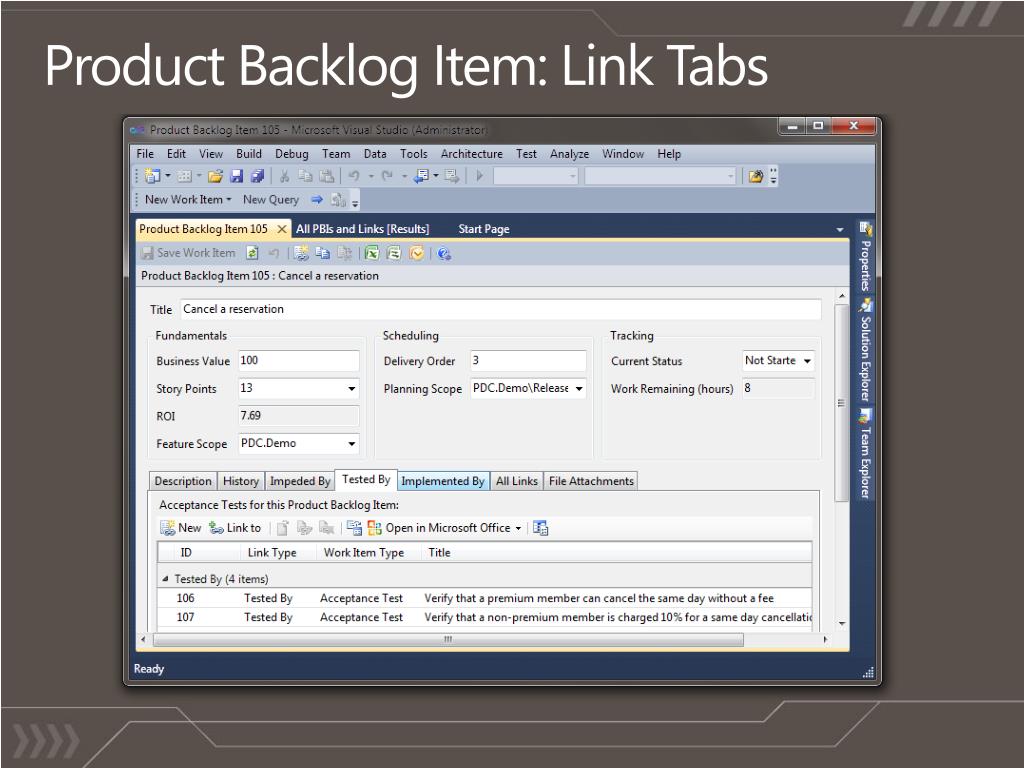Switch to the History tab
This screenshot has width=1024, height=768.
[x=241, y=481]
